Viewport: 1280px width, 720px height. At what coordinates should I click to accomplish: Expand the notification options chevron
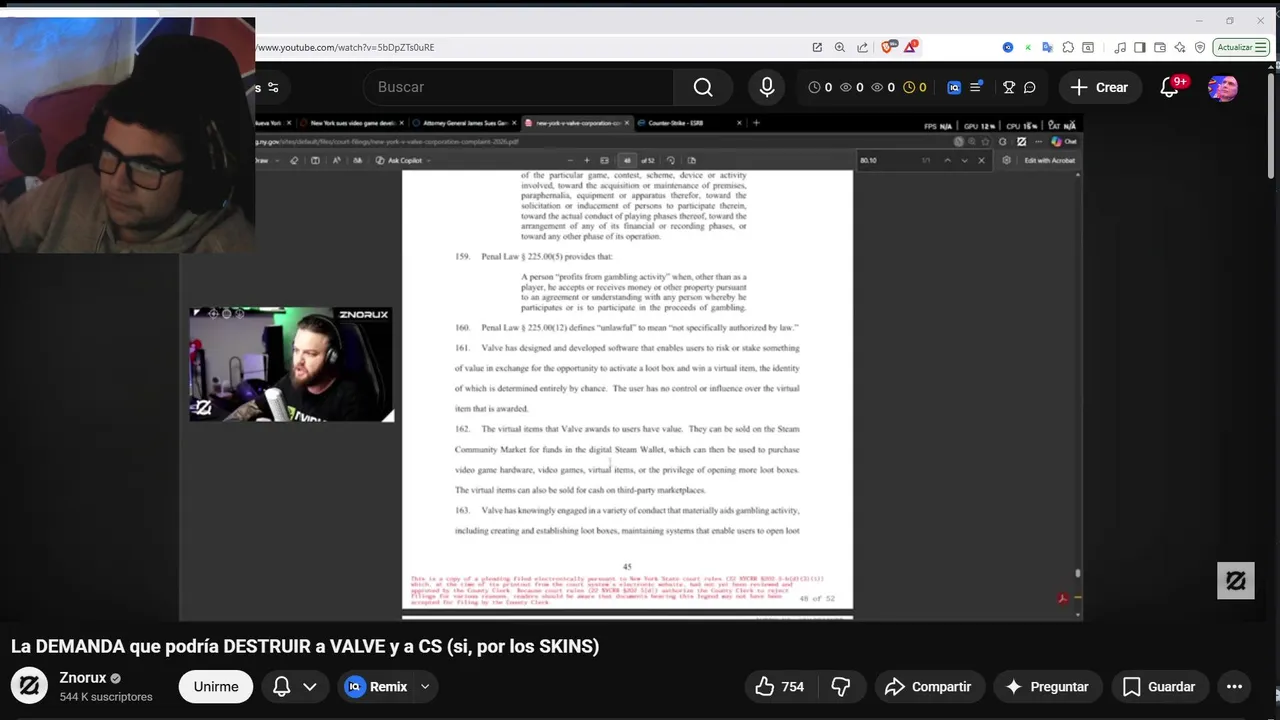coord(310,686)
